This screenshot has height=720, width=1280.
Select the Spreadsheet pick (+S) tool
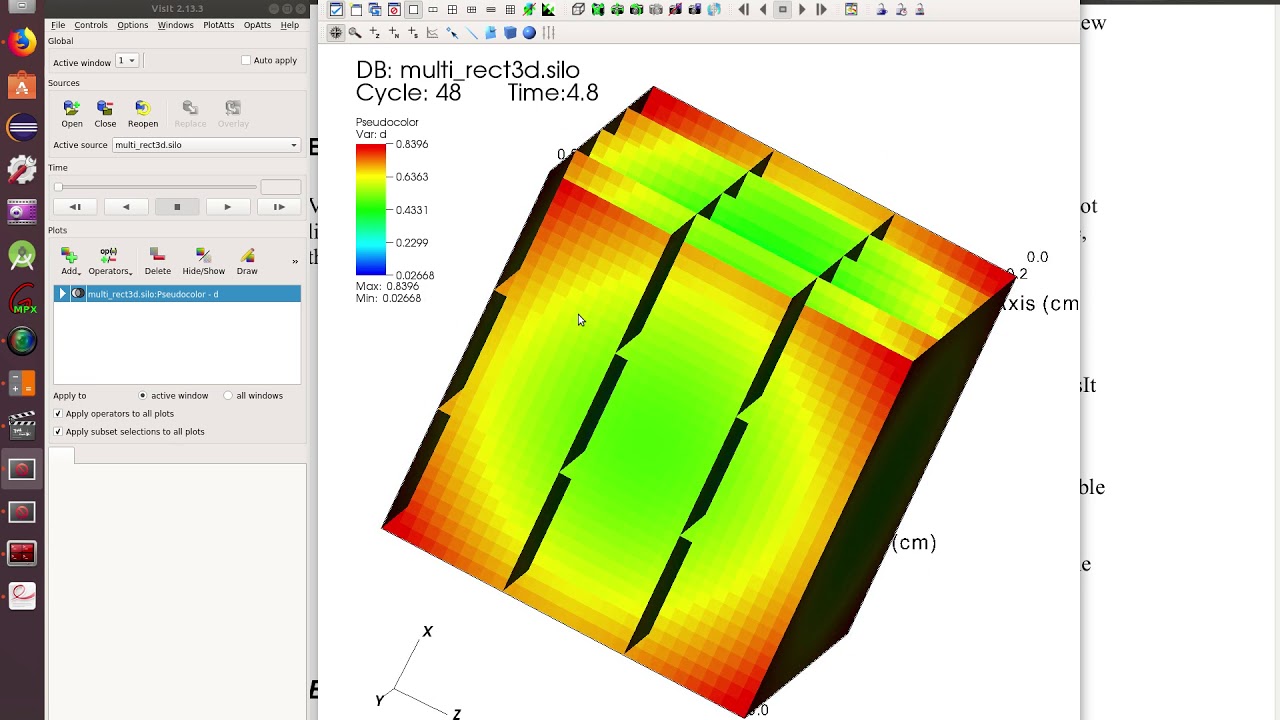coord(413,33)
